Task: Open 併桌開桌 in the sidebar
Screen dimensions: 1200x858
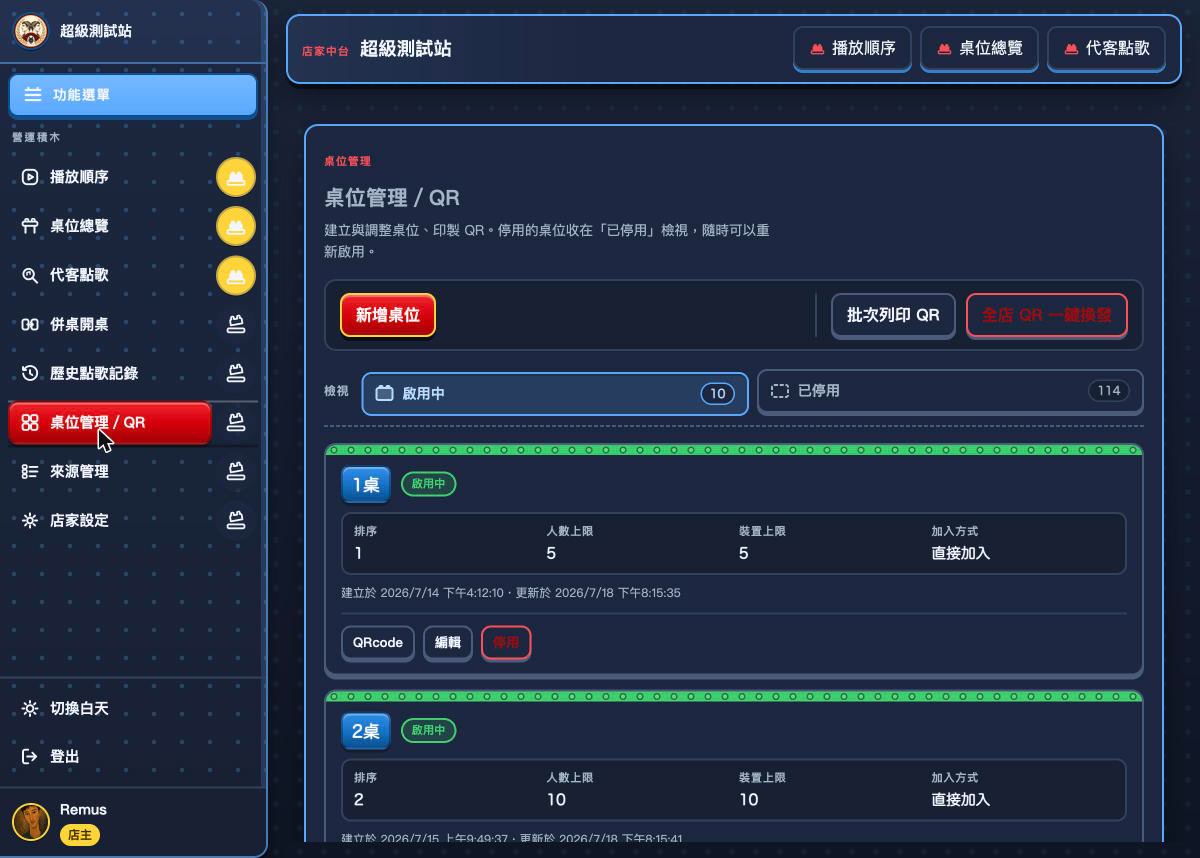Action: point(110,324)
